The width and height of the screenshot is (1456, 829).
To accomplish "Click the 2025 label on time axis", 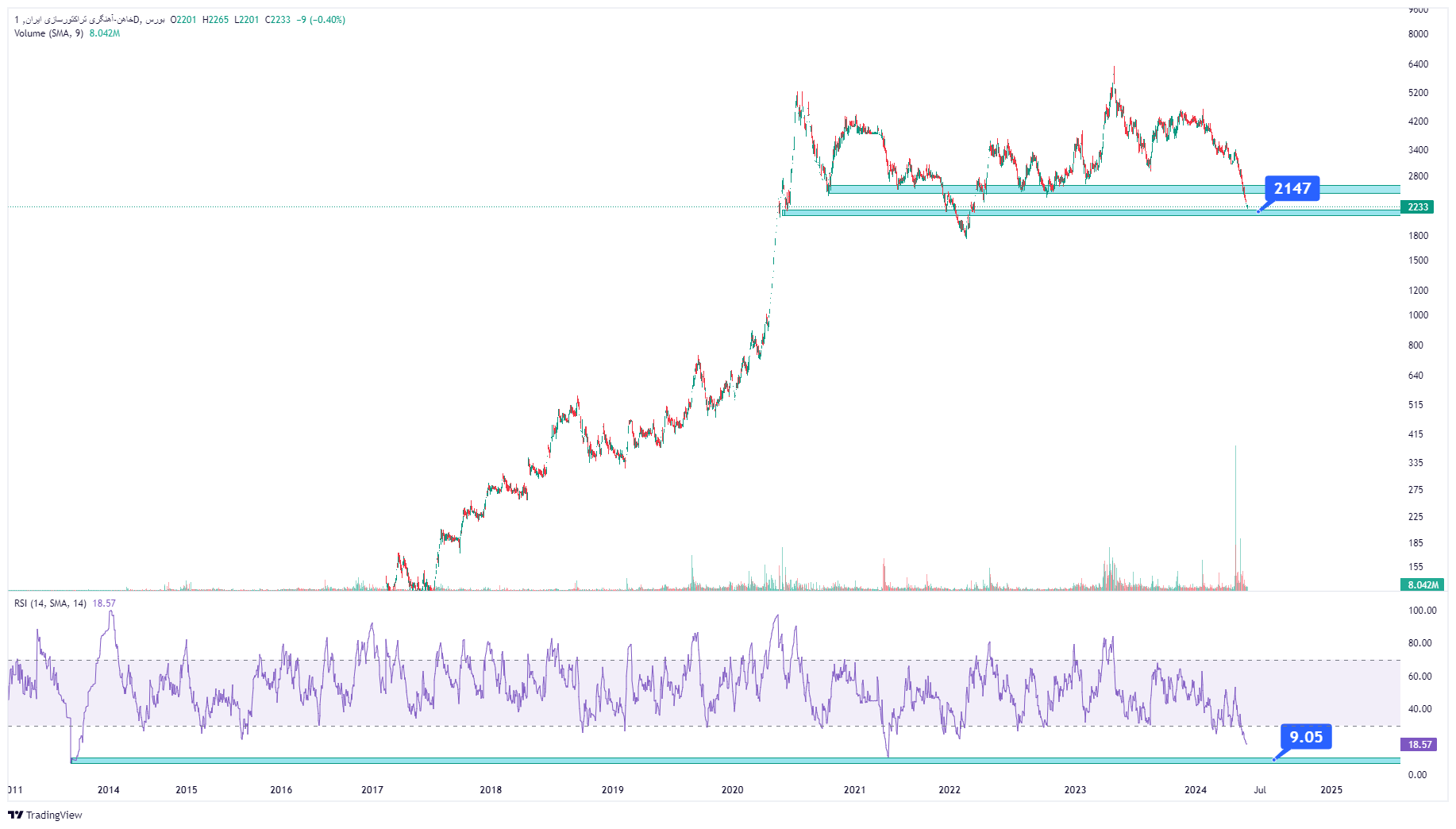I will click(x=1331, y=790).
